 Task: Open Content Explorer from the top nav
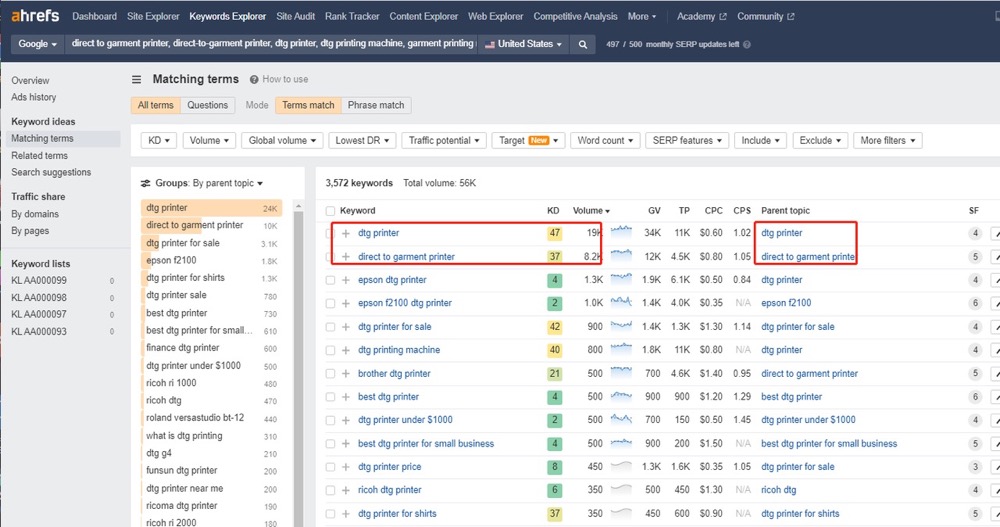click(423, 17)
